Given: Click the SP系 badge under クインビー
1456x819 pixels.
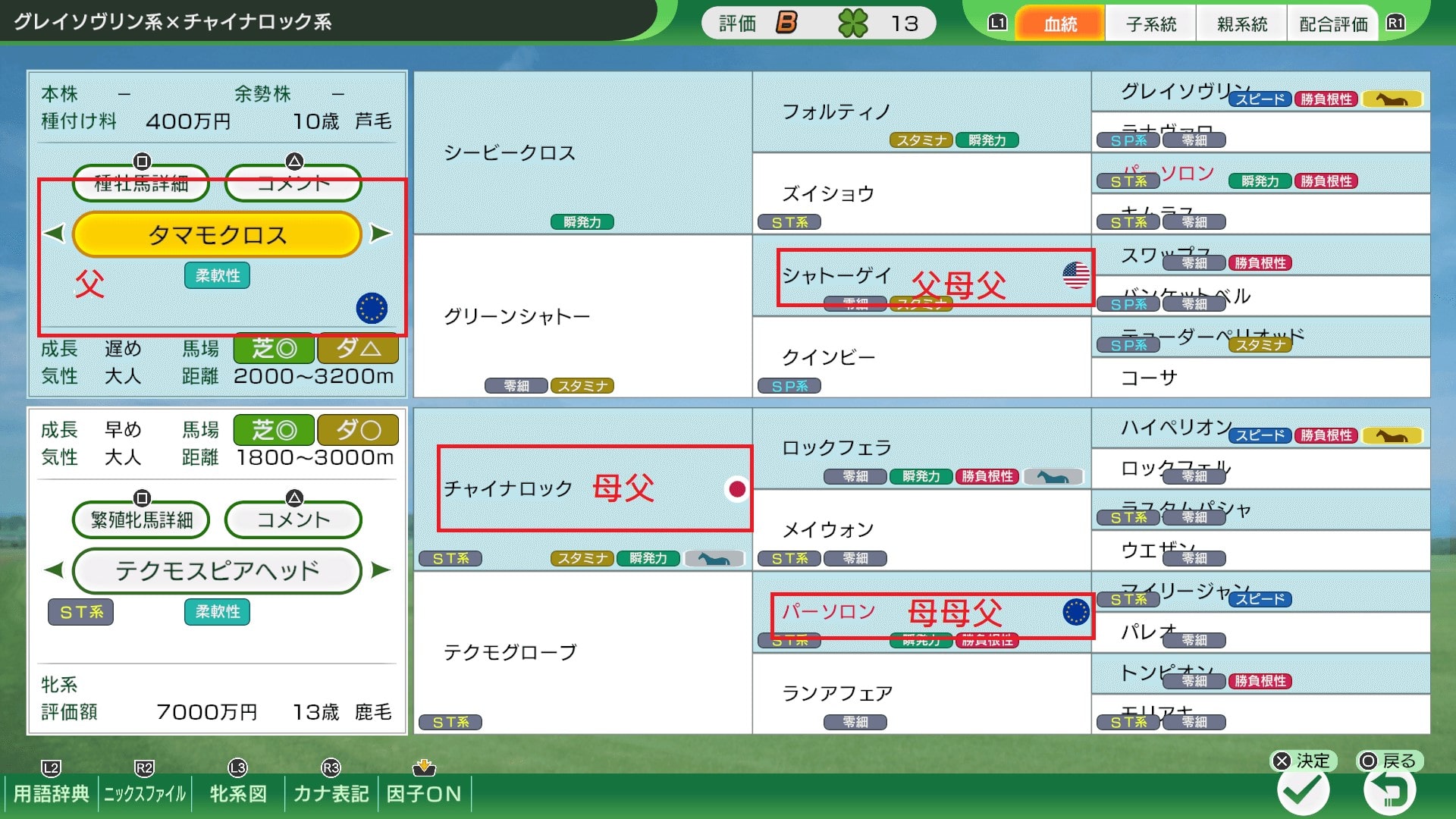Looking at the screenshot, I should click(x=789, y=386).
